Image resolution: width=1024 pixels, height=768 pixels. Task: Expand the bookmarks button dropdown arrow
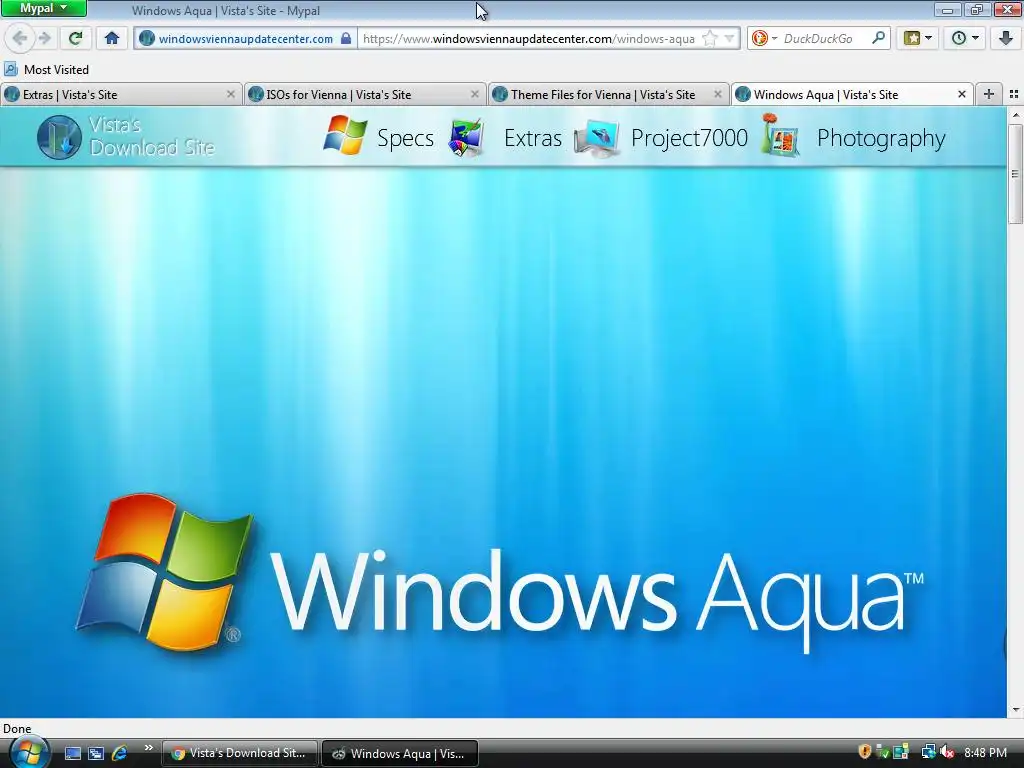coord(928,39)
